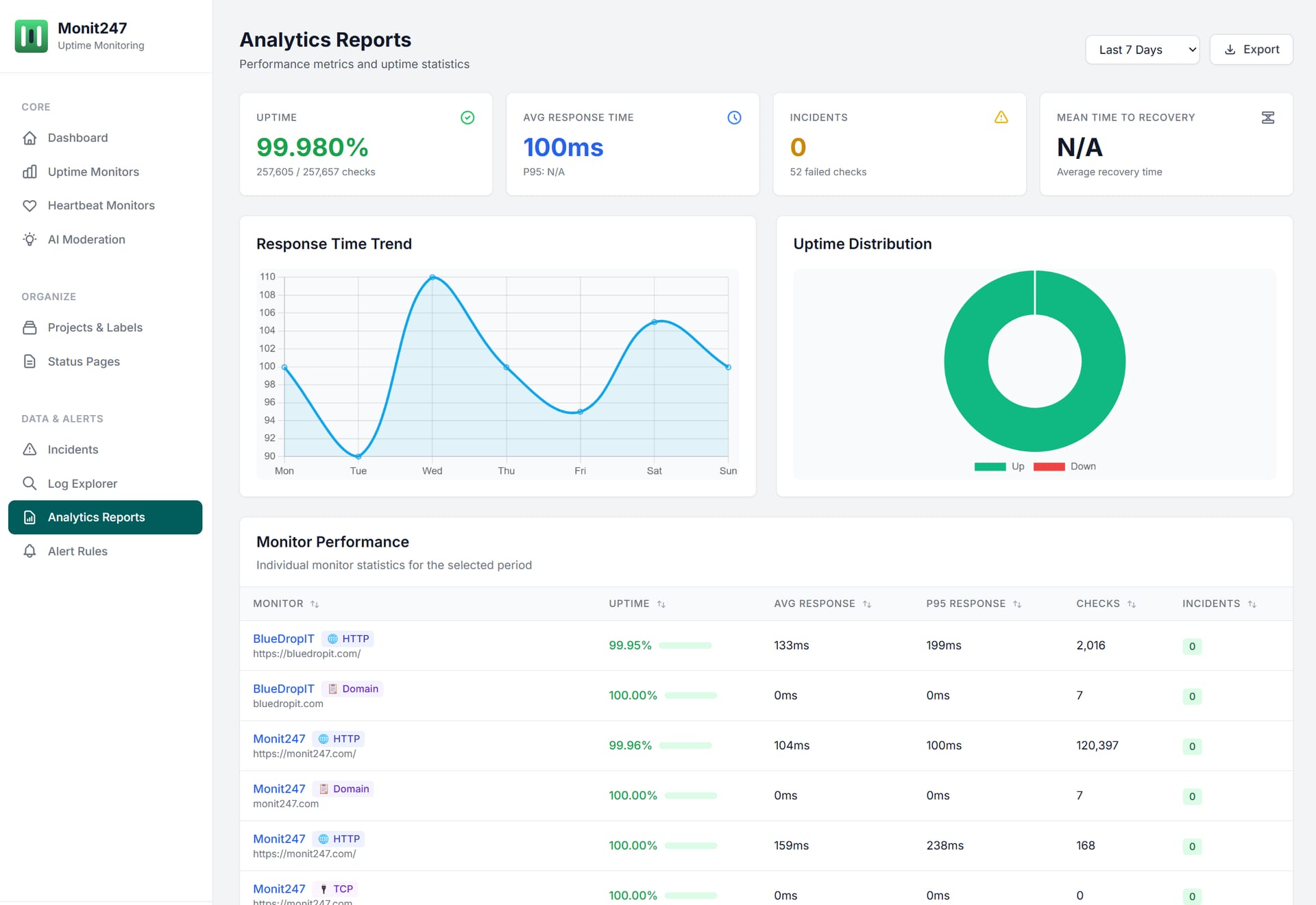The width and height of the screenshot is (1316, 905).
Task: Open Log Explorer page
Action: click(105, 484)
